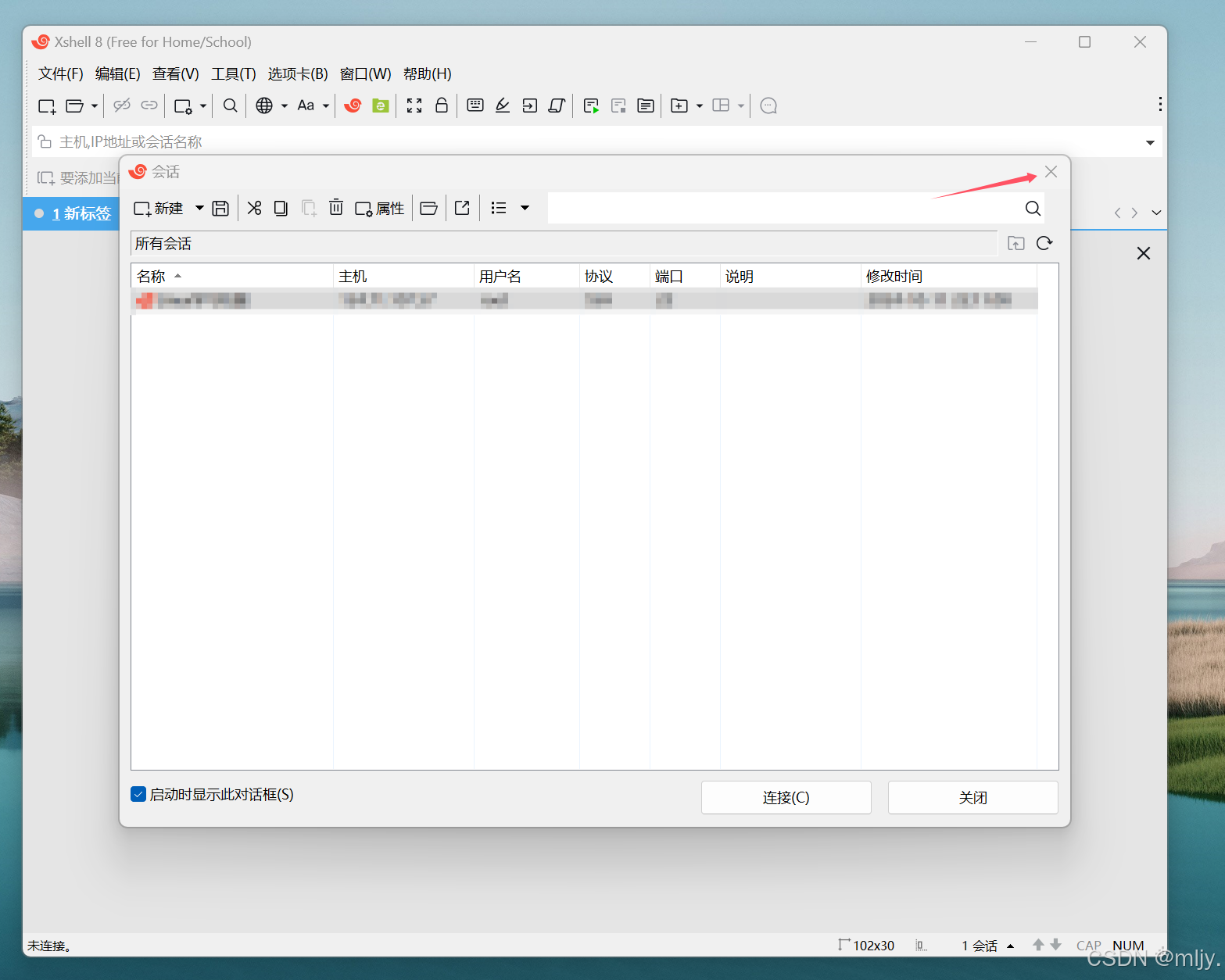Open the 帮助(H) menu
The height and width of the screenshot is (980, 1225).
click(428, 73)
